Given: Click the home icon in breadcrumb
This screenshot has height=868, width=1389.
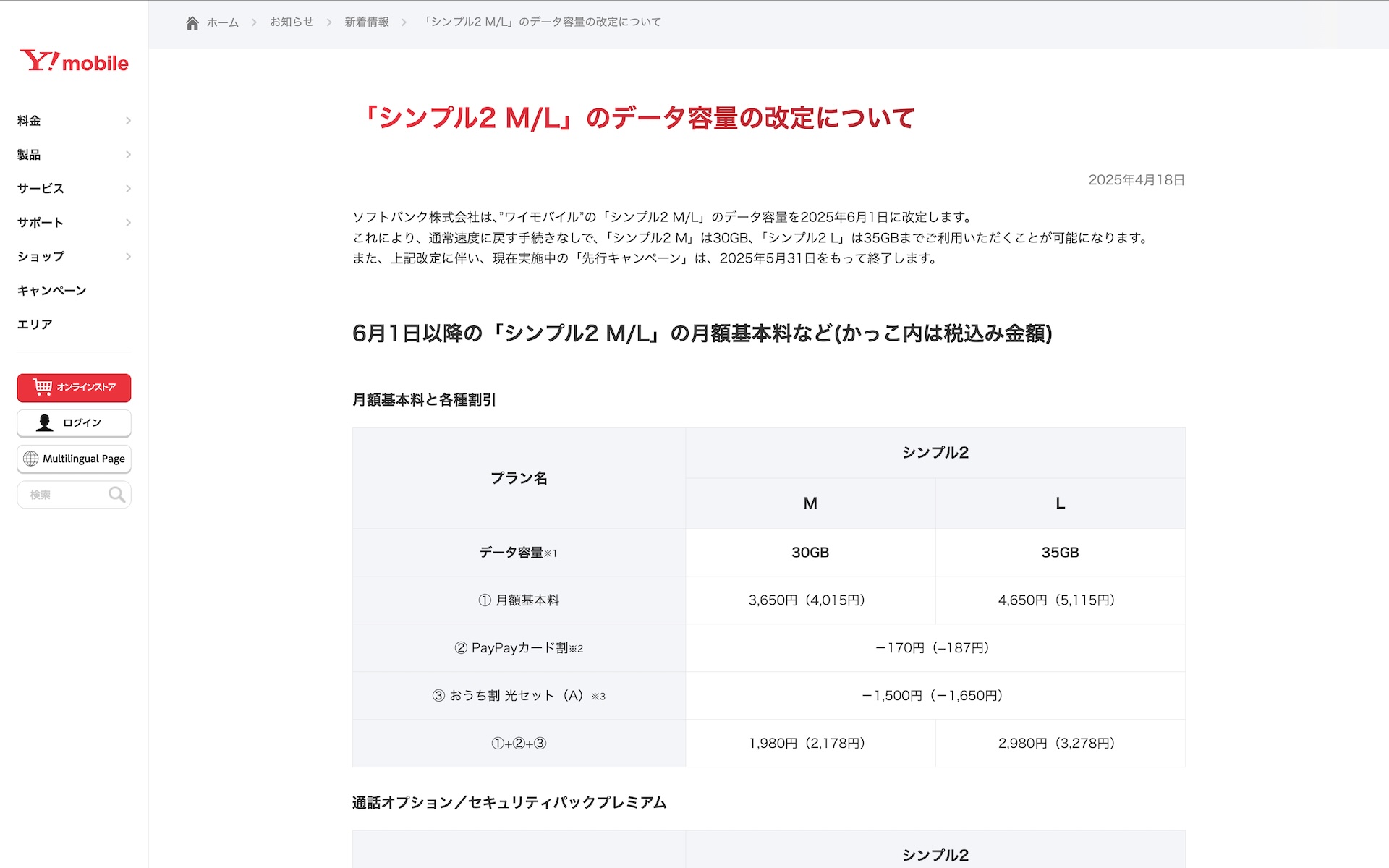Looking at the screenshot, I should point(192,23).
